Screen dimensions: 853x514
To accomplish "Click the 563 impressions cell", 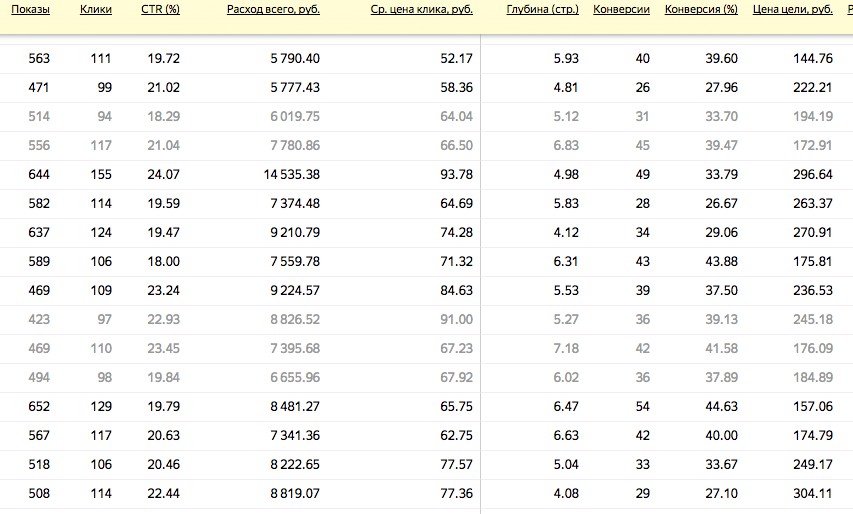I will coord(39,59).
